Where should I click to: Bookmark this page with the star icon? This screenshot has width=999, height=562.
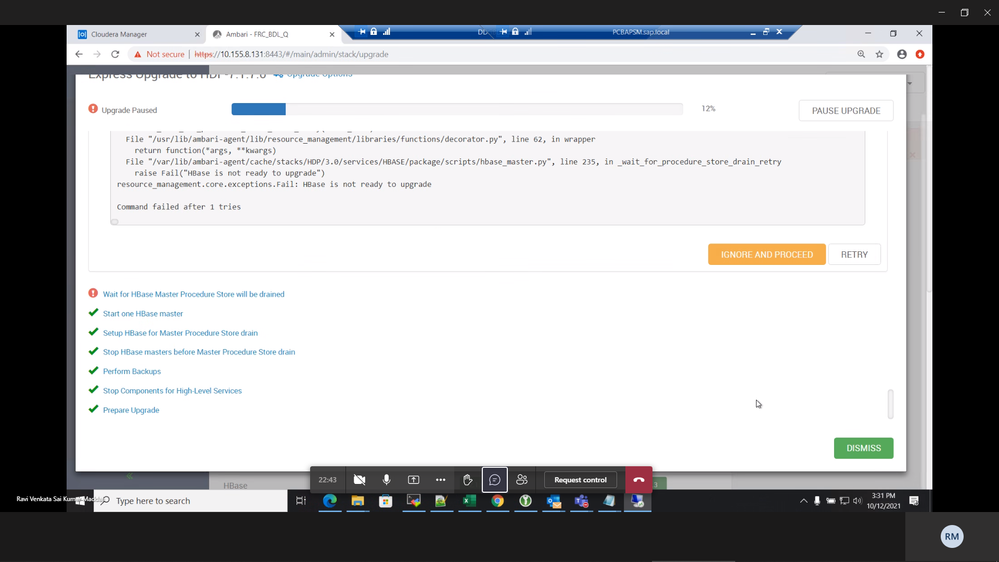(x=879, y=54)
